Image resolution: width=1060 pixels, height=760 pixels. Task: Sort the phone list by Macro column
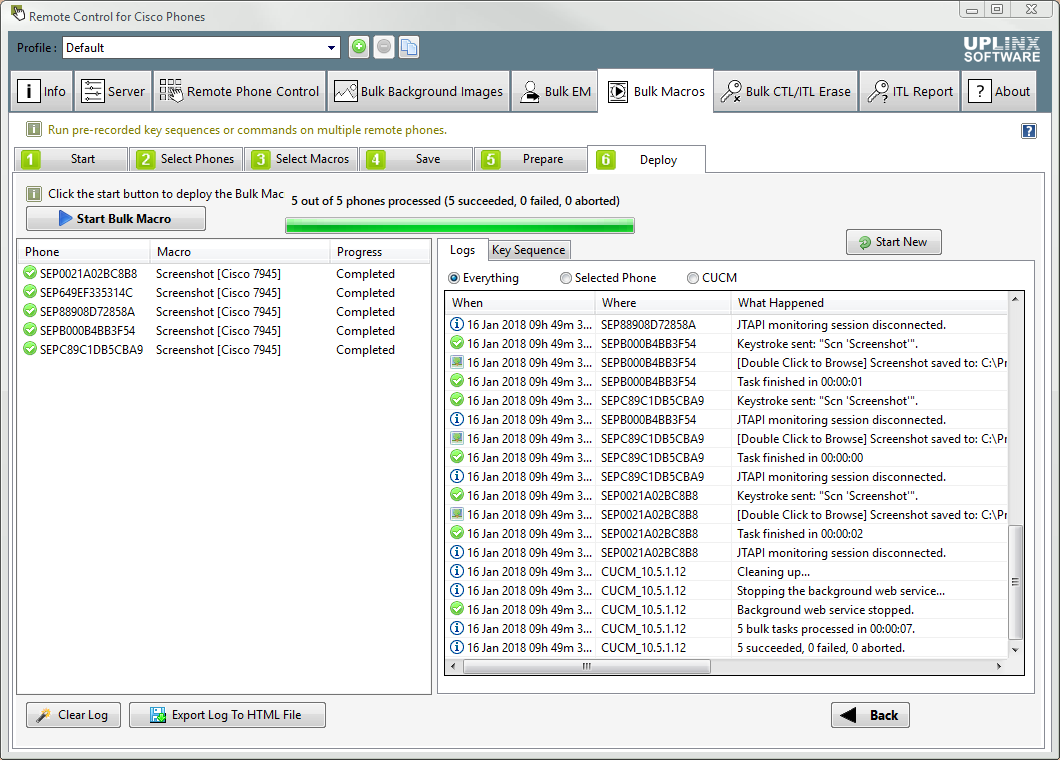click(x=240, y=252)
